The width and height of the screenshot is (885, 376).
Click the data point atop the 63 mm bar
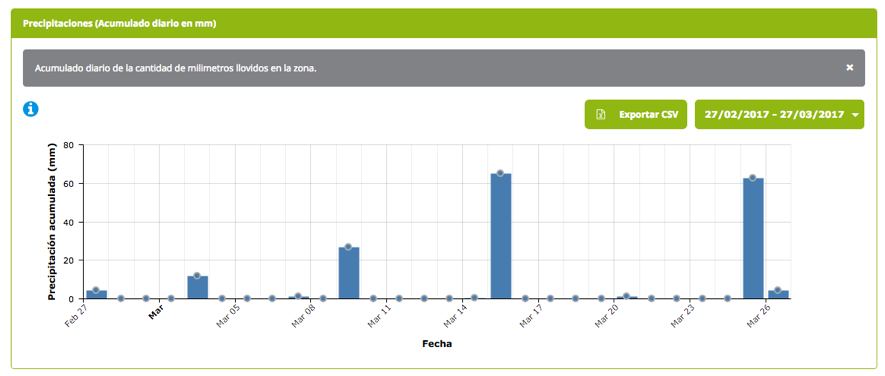tap(752, 178)
